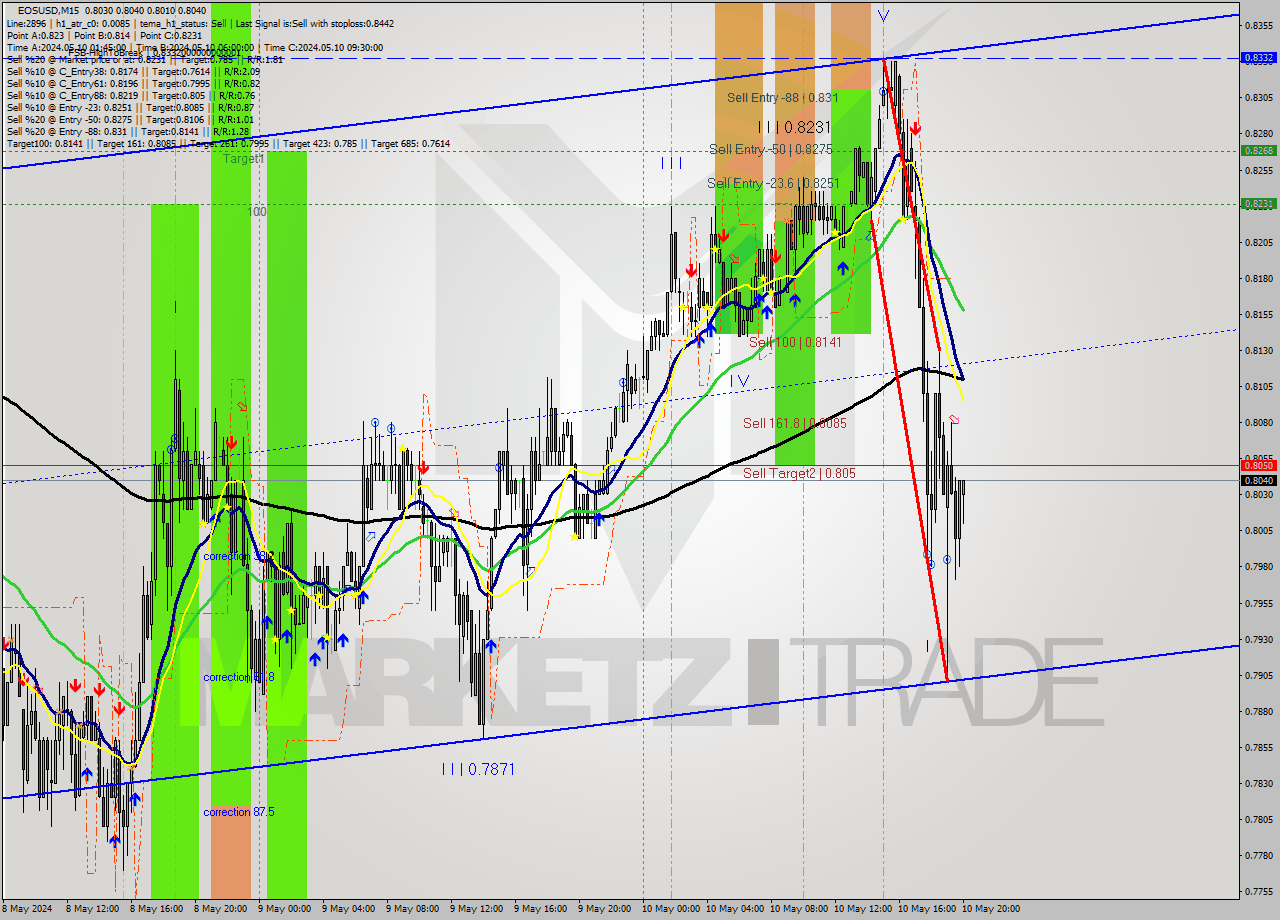The width and height of the screenshot is (1280, 920).
Task: Select the 'Sell Entry -88 | 0.831' chart label
Action: point(782,97)
